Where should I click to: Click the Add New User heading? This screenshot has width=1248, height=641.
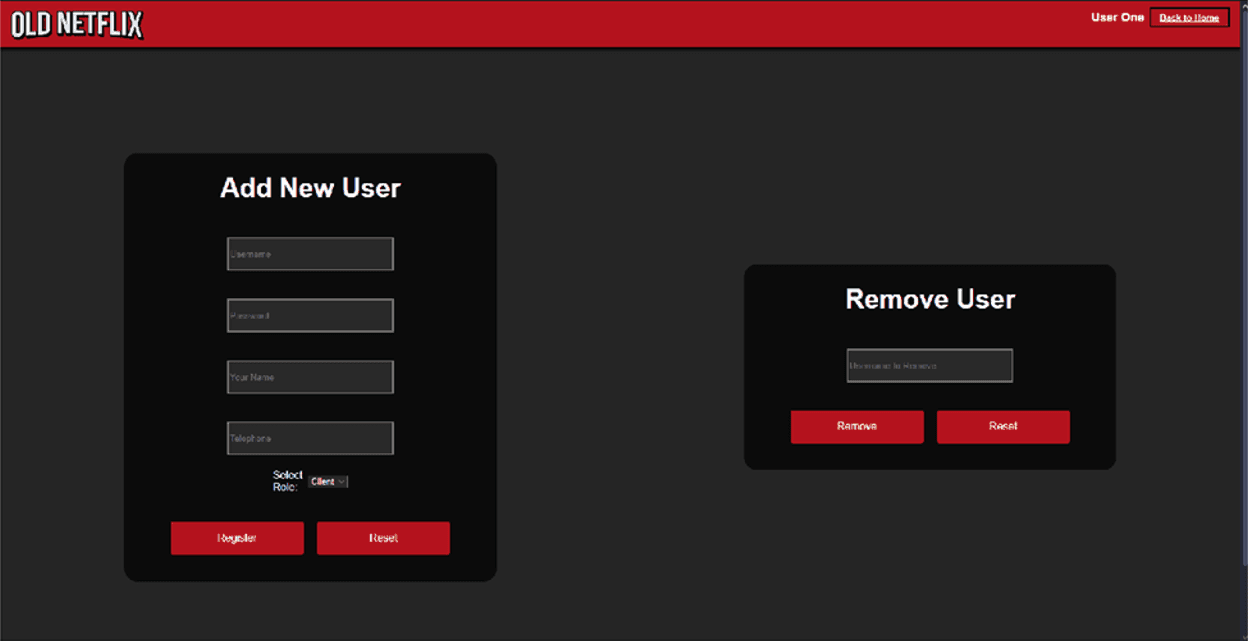(x=310, y=188)
